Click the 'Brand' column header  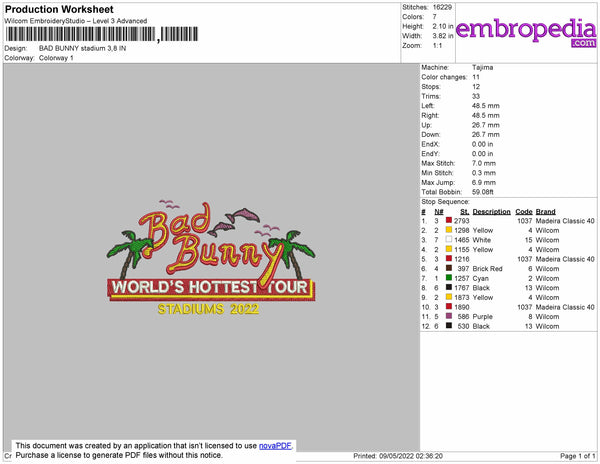(x=545, y=212)
